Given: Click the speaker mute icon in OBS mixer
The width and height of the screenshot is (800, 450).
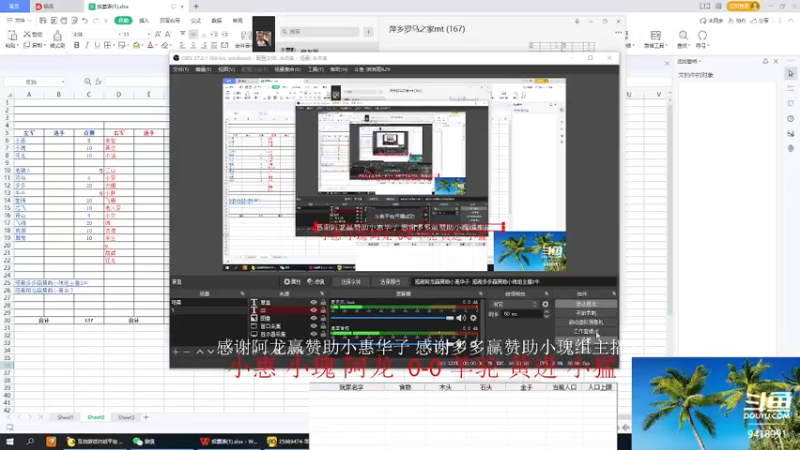Looking at the screenshot, I should pyautogui.click(x=461, y=318).
